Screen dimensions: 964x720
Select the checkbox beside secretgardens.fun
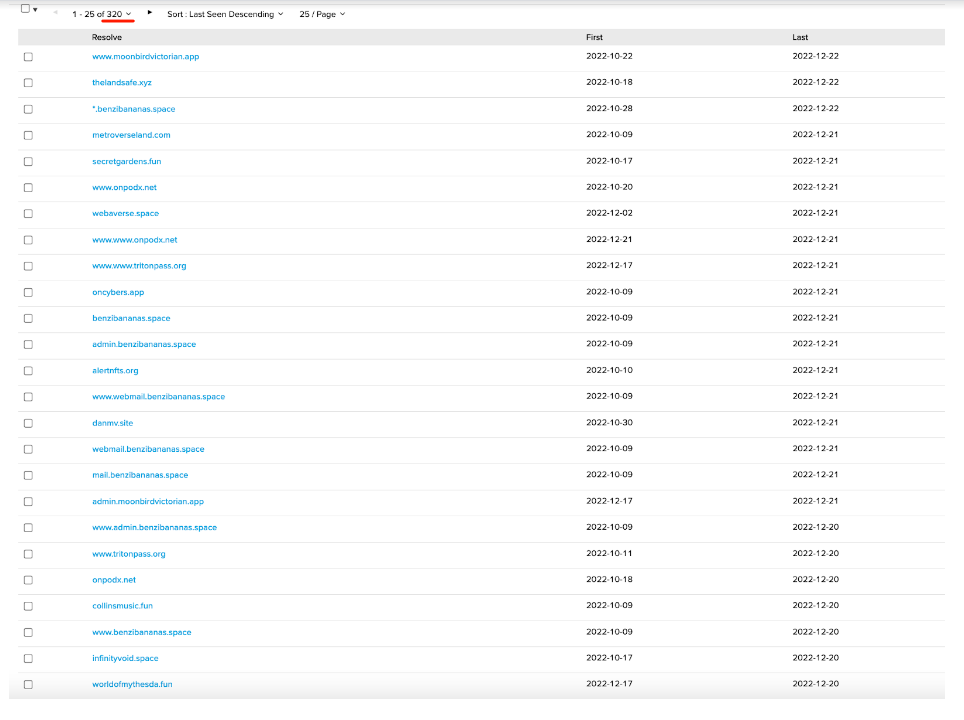click(28, 161)
